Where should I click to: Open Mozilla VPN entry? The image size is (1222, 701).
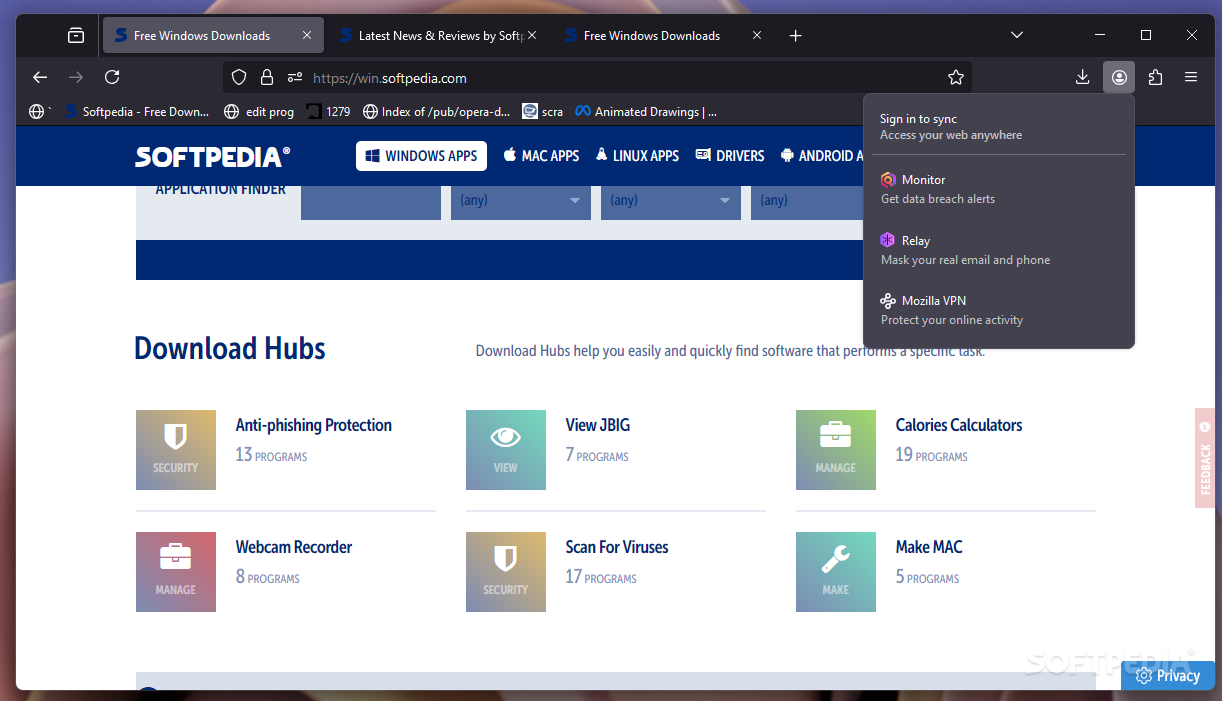(999, 310)
